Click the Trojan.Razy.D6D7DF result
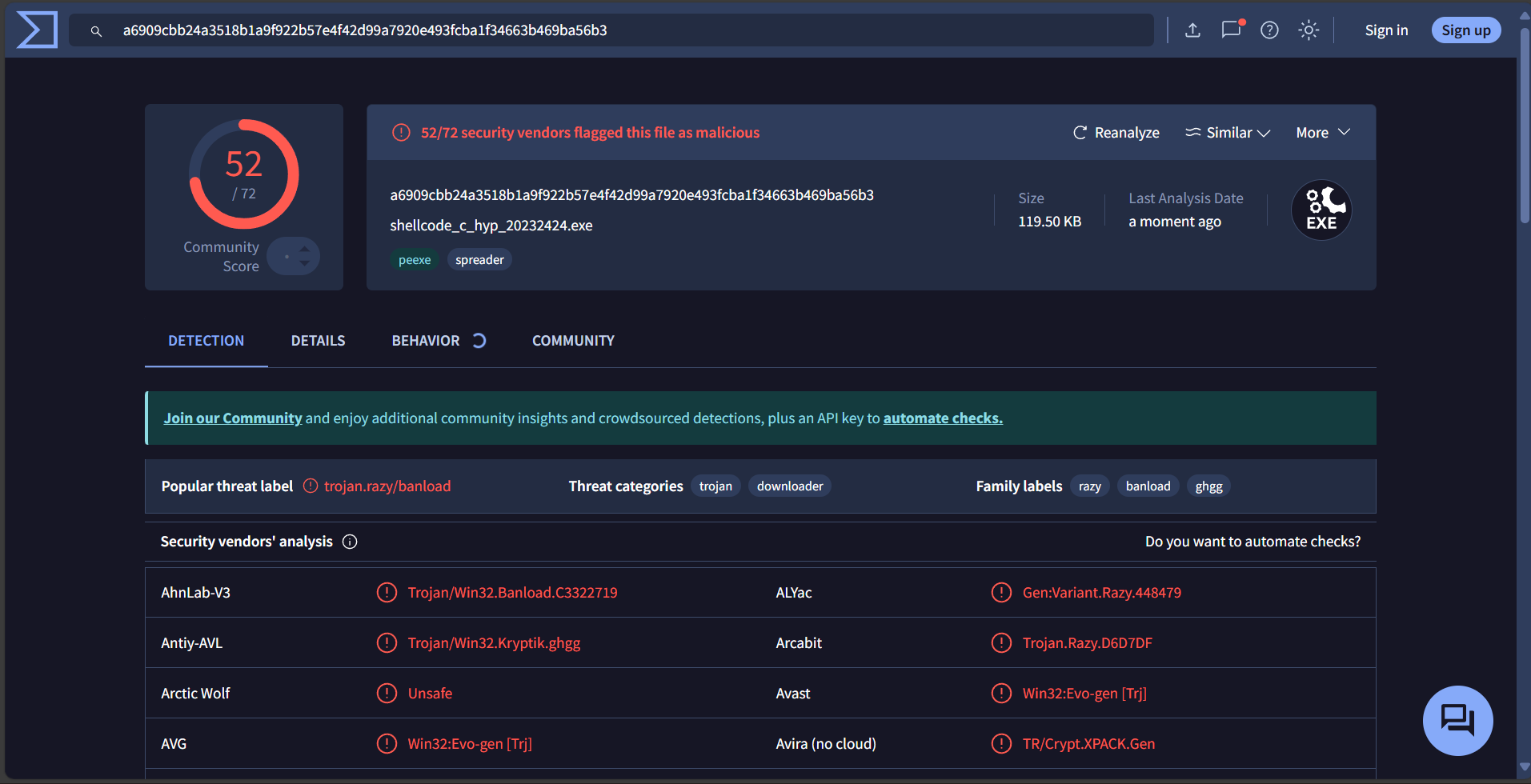This screenshot has height=784, width=1531. click(1087, 643)
